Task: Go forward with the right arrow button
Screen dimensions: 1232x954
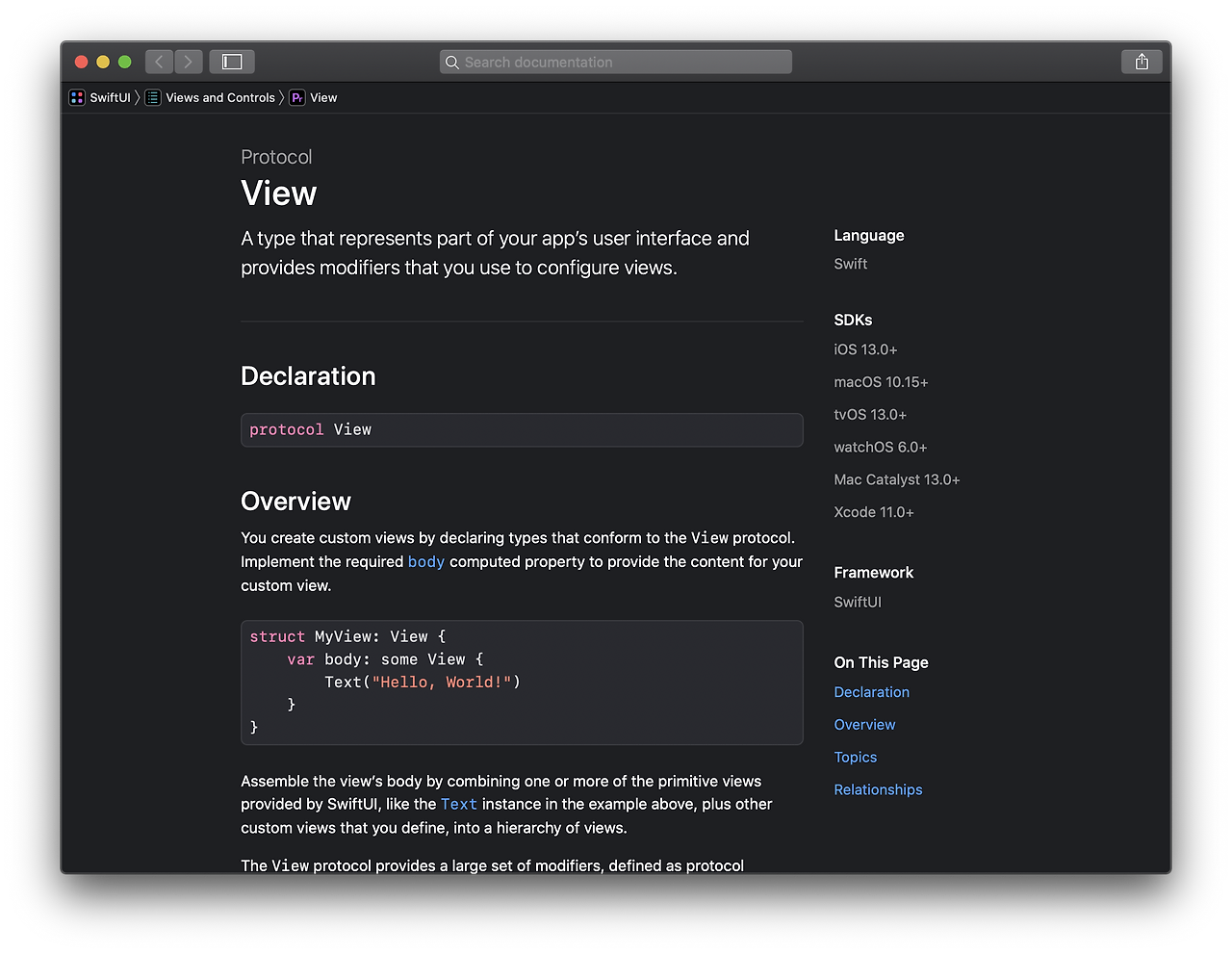Action: coord(189,62)
